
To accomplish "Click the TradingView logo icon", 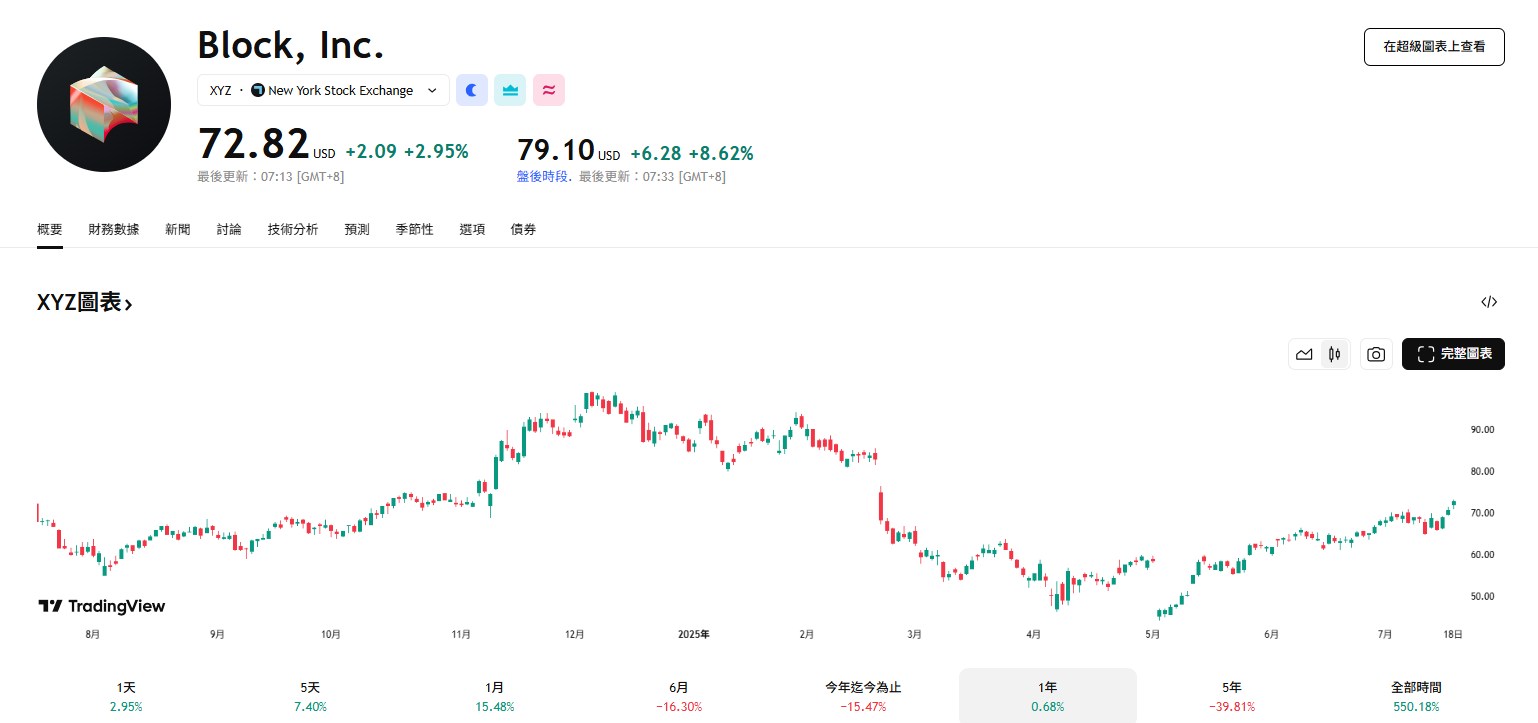I will tap(48, 605).
